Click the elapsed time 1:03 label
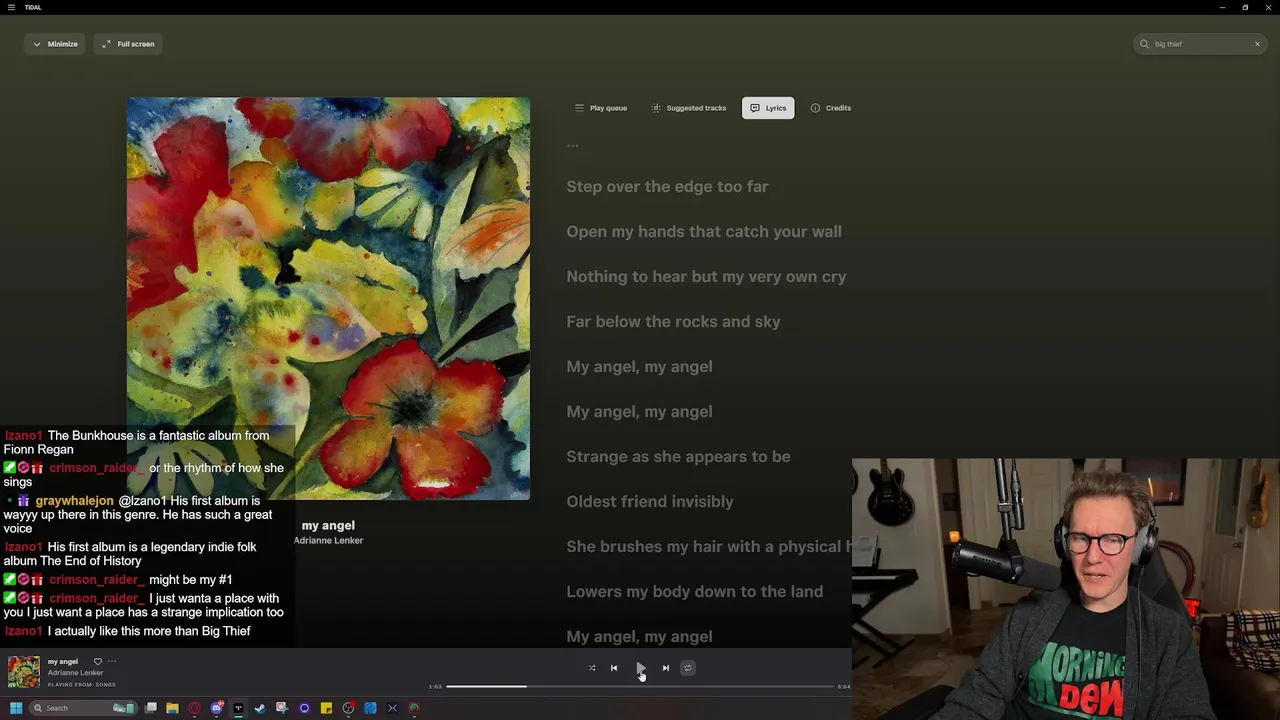 [435, 687]
